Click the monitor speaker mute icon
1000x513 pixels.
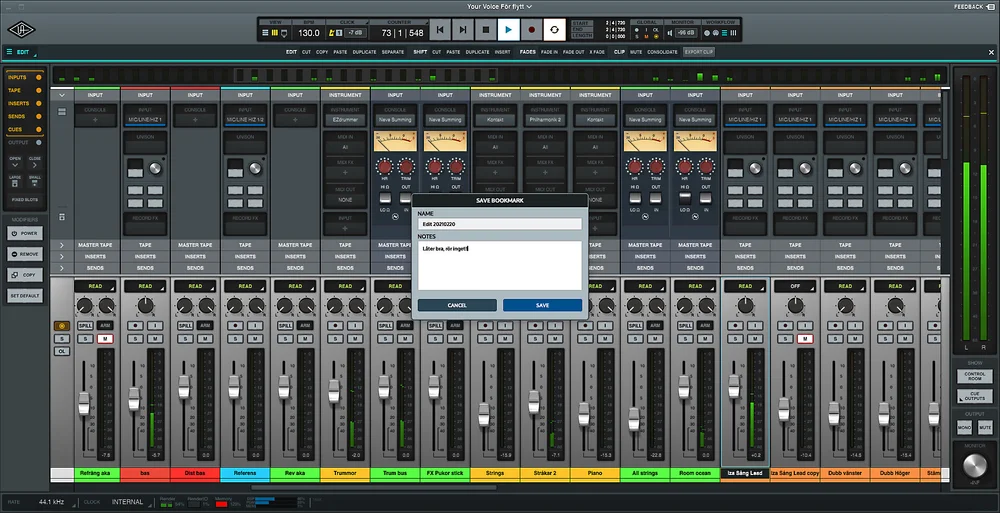click(670, 33)
